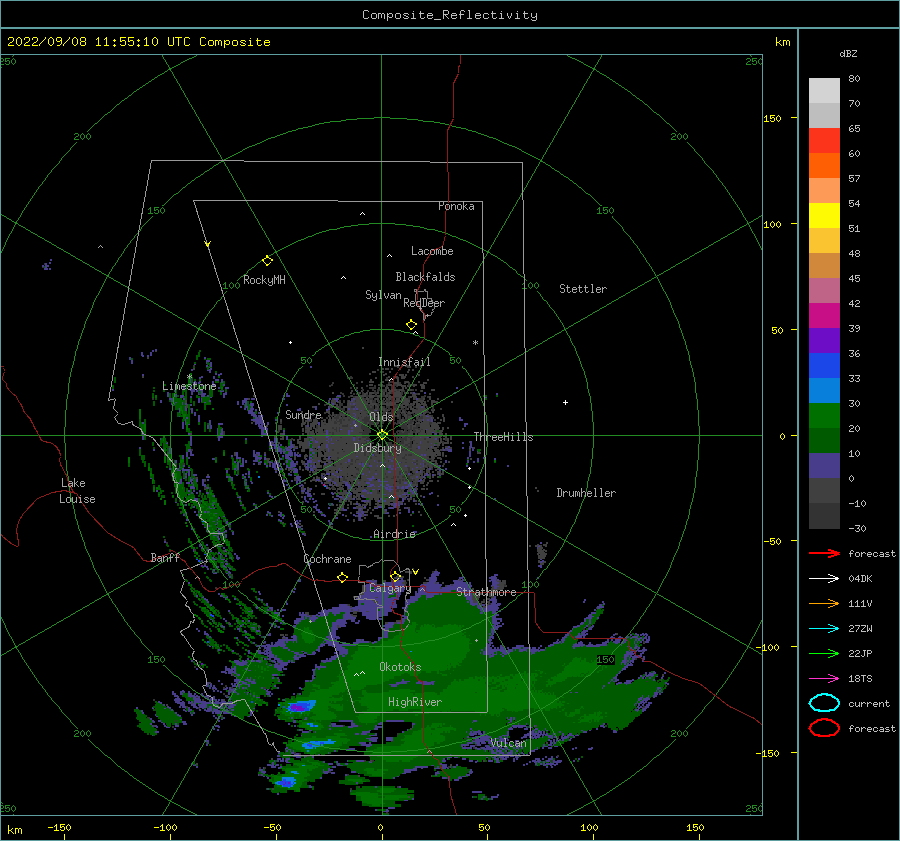Click the yellow diamond marker below RedDeer
Image resolution: width=900 pixels, height=841 pixels.
(412, 325)
